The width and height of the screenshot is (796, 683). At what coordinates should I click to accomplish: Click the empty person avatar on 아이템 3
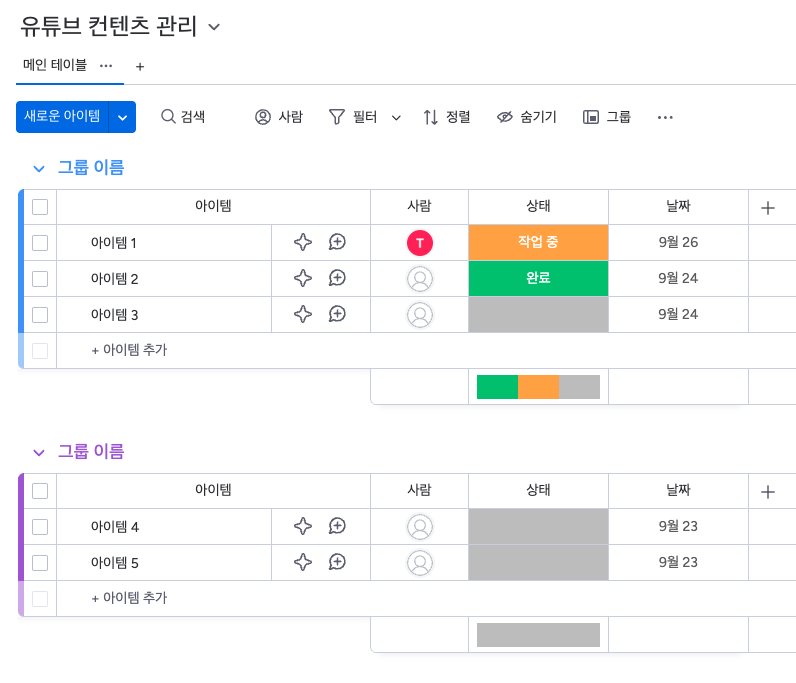tap(420, 314)
